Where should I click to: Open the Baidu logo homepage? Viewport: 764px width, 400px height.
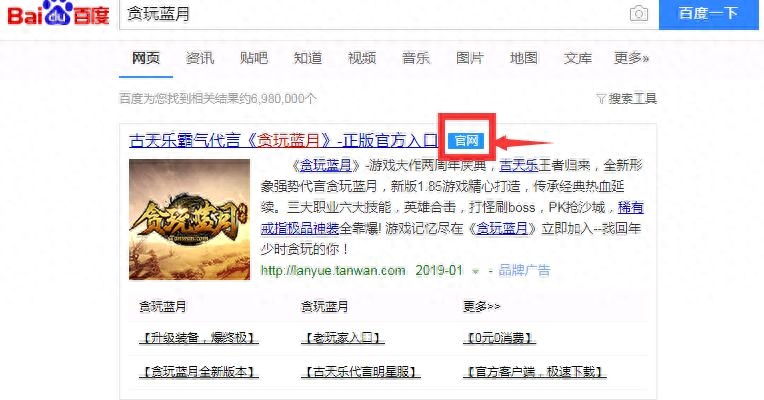(x=58, y=13)
